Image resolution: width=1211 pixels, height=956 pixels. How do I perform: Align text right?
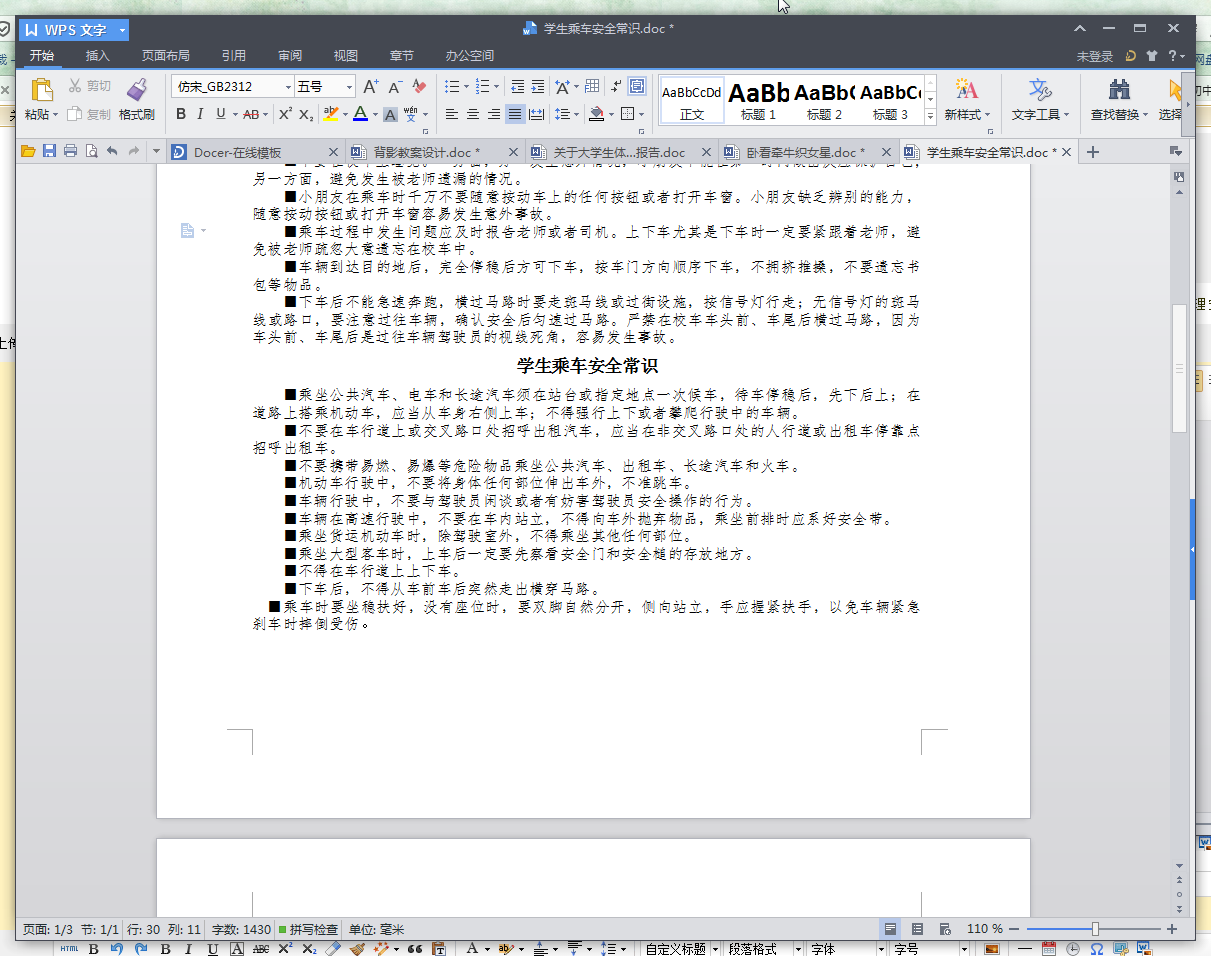point(494,115)
